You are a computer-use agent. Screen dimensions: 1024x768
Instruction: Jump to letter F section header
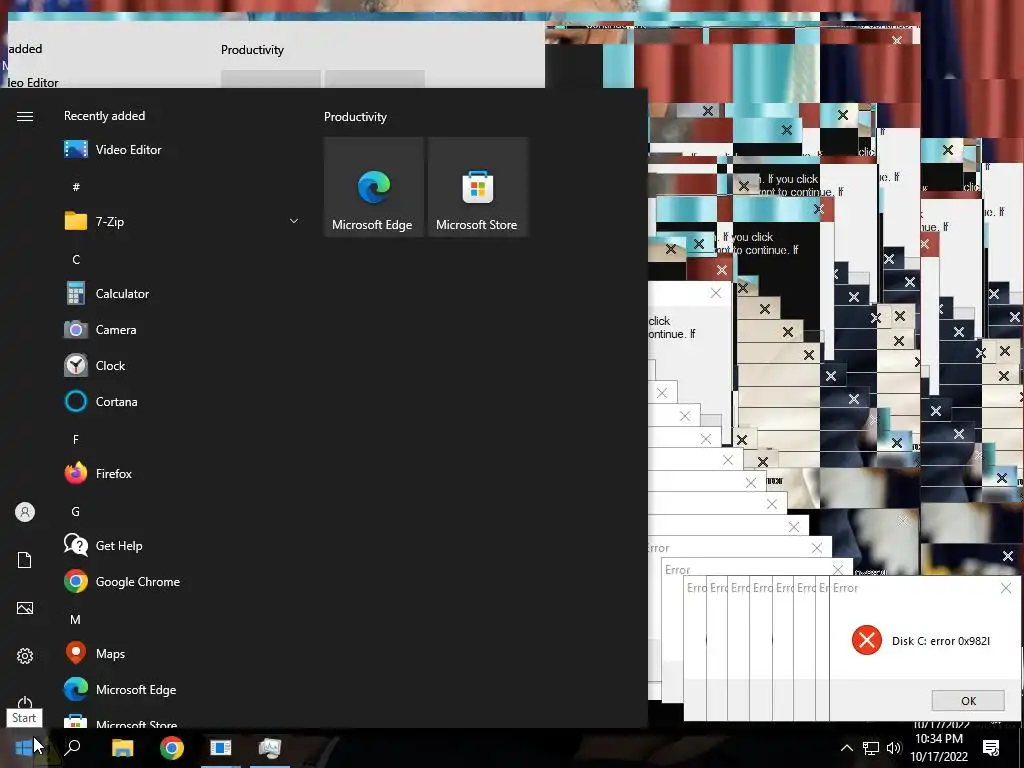click(76, 440)
